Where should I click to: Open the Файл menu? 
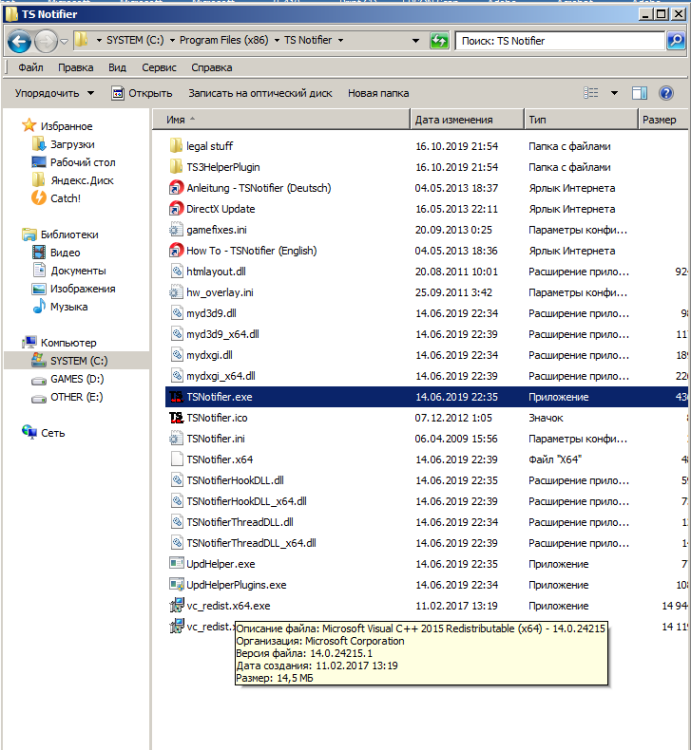pos(31,67)
